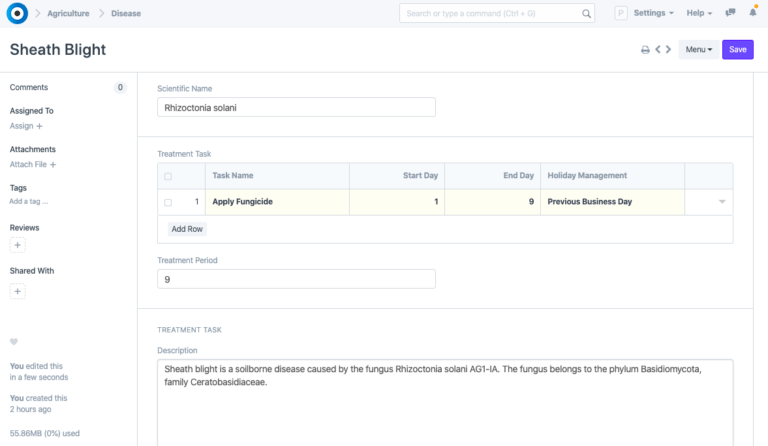Expand the Apply Fungicide row edit arrow
768x446 pixels.
722,202
